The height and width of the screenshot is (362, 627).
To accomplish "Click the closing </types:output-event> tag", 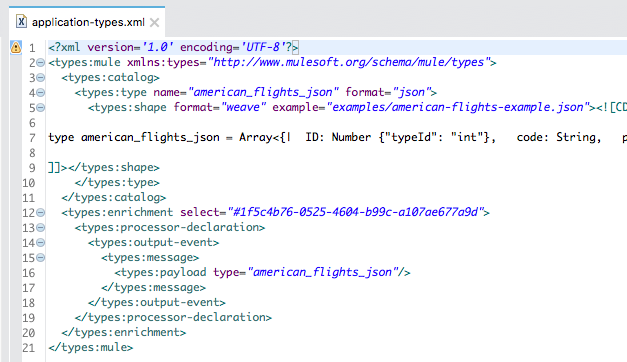I will click(157, 302).
